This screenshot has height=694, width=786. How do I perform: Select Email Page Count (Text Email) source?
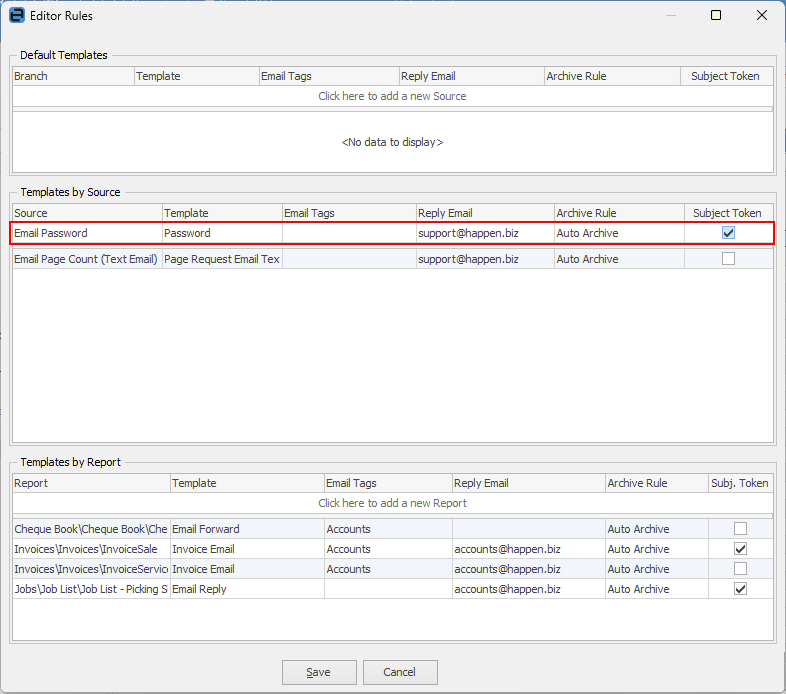tap(87, 259)
